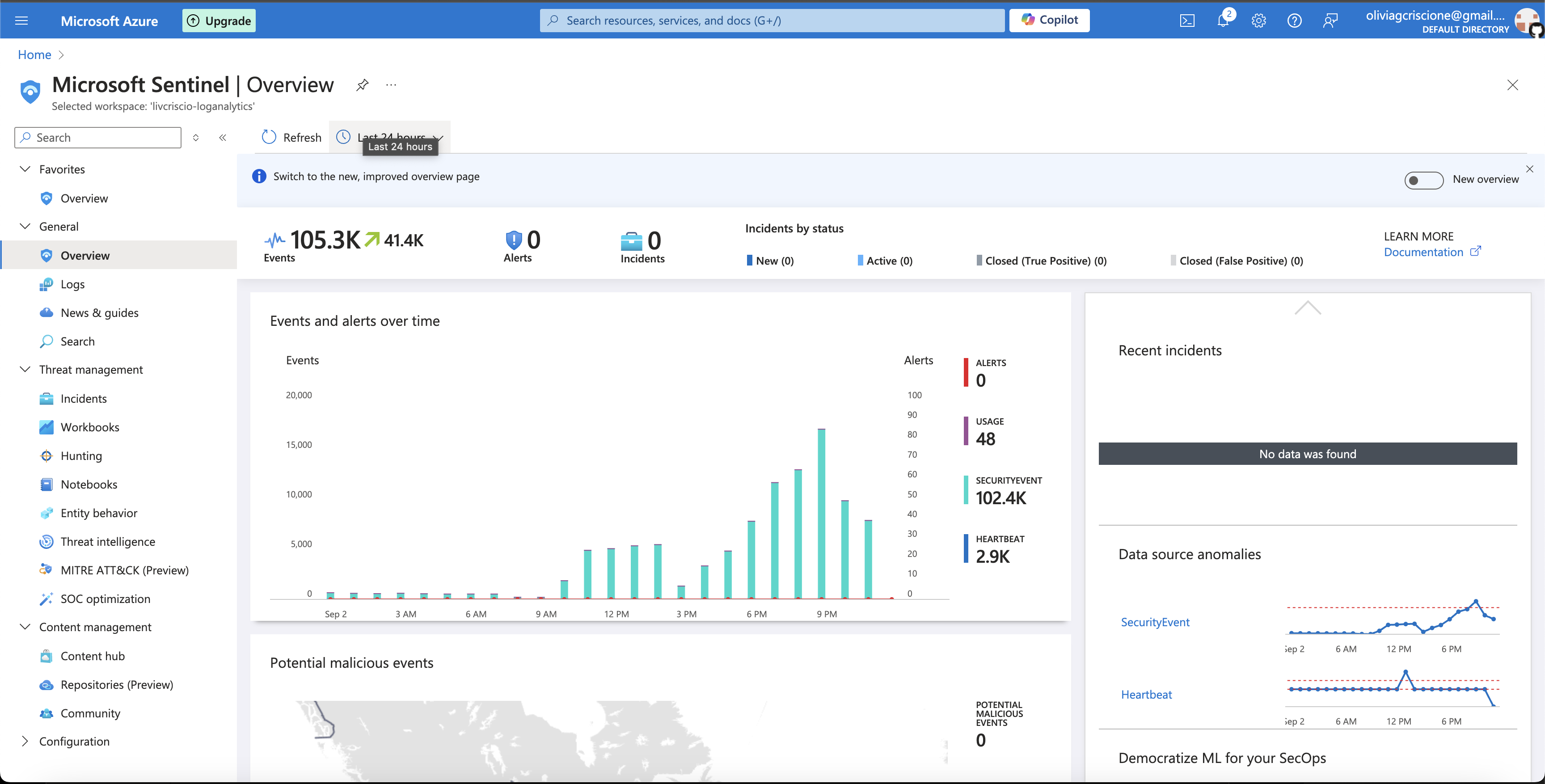This screenshot has width=1545, height=784.
Task: Click the Refresh icon button
Action: (x=269, y=137)
